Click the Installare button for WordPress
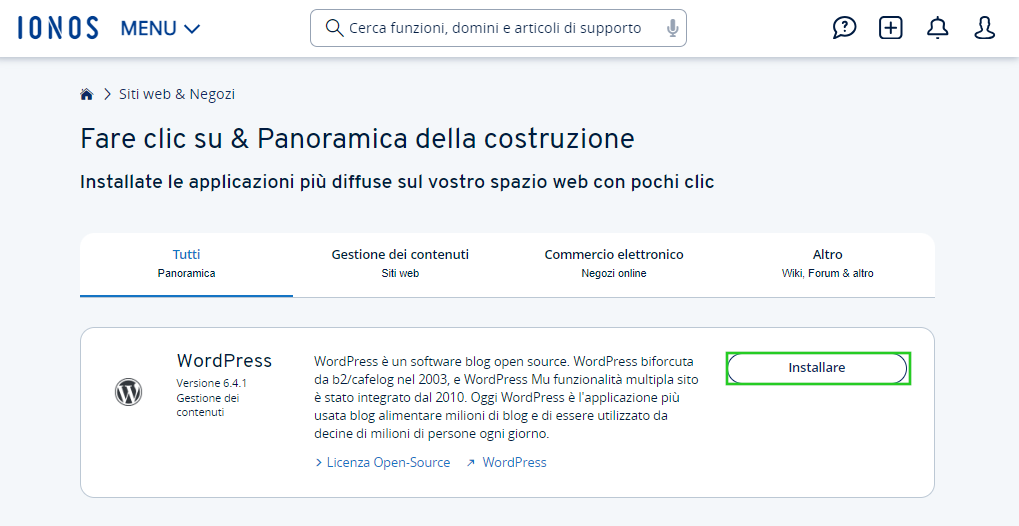 point(817,368)
